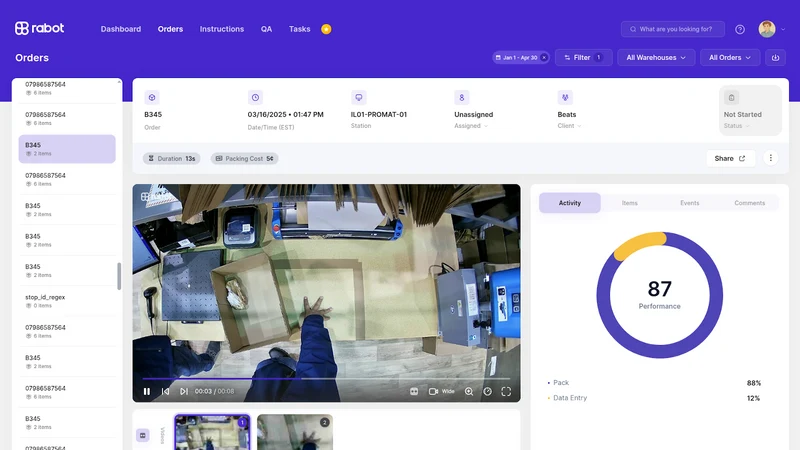Skip to next video clip
This screenshot has width=800, height=450.
pos(184,391)
